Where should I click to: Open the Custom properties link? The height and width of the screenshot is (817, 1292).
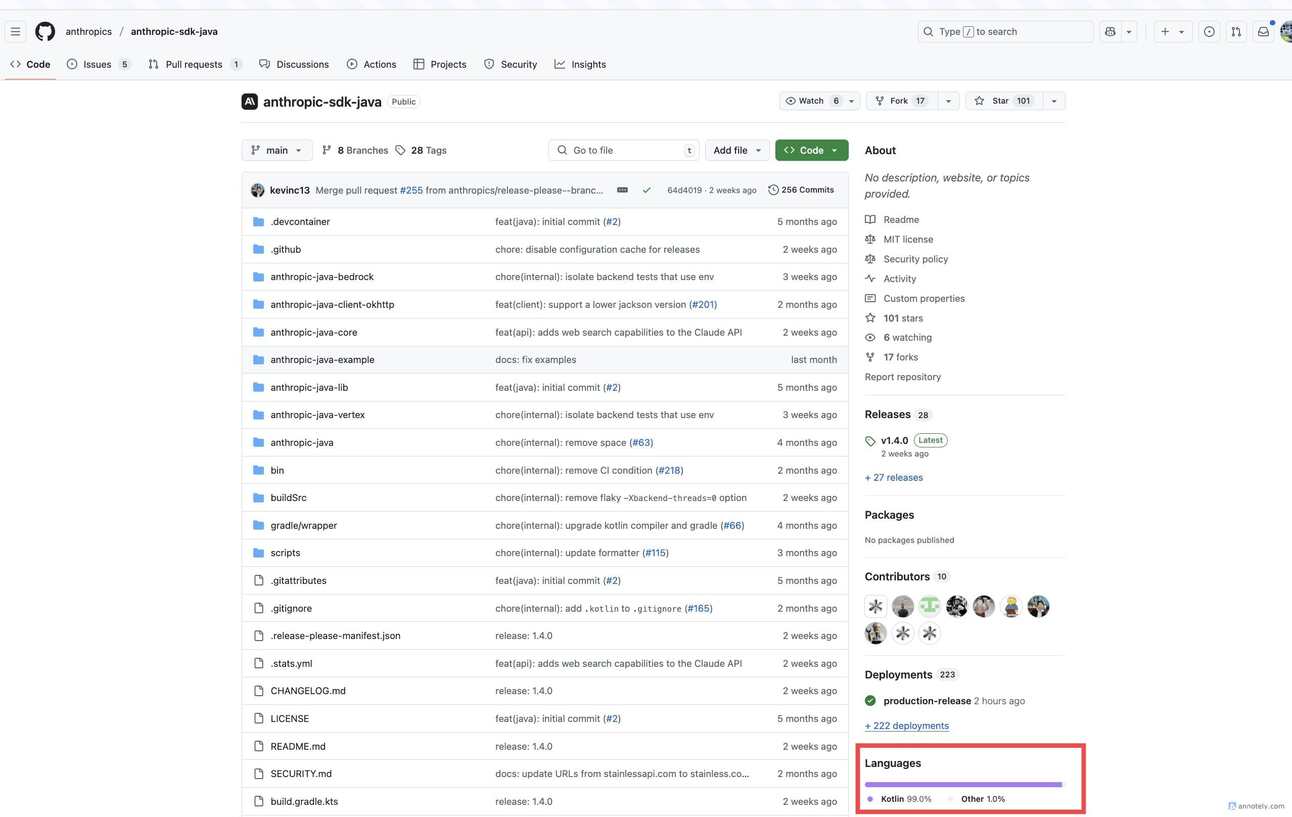point(924,299)
